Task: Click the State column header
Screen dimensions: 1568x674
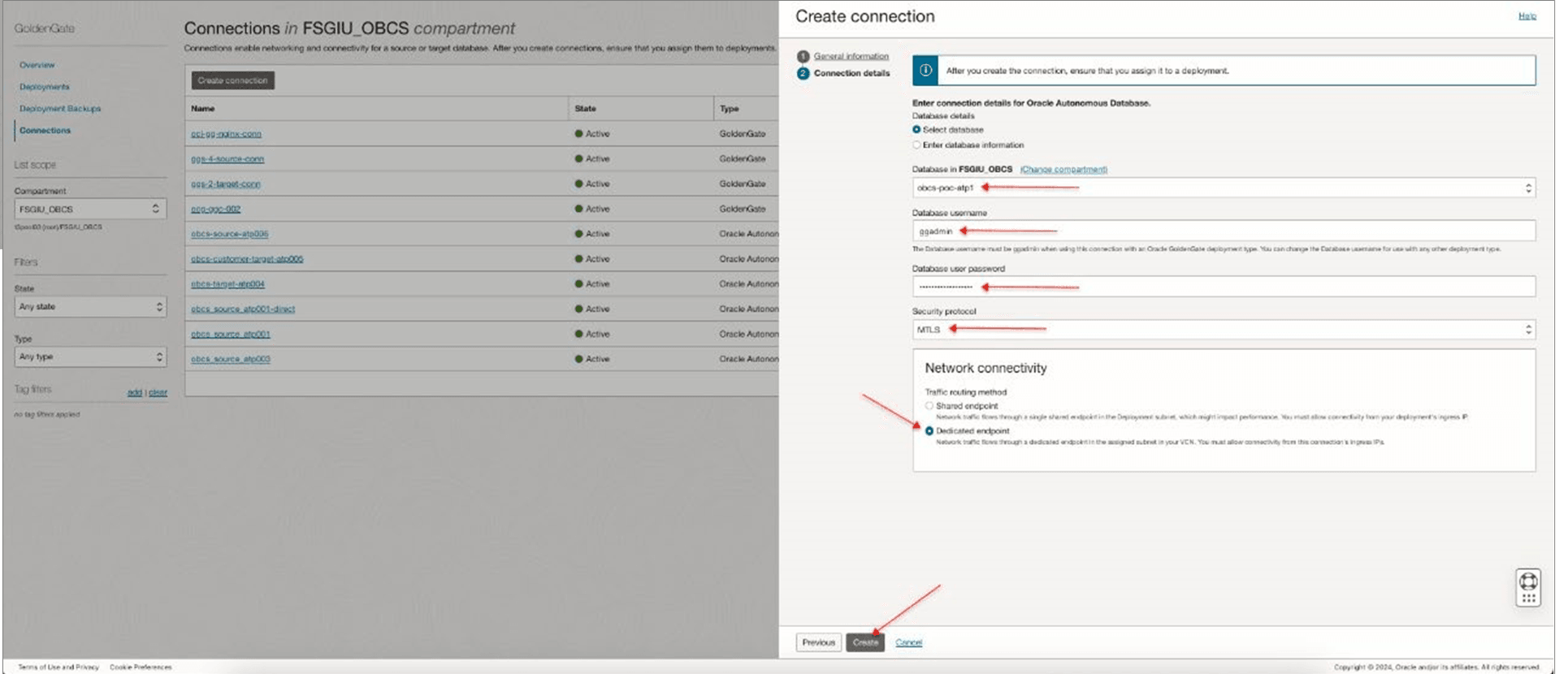Action: click(586, 109)
